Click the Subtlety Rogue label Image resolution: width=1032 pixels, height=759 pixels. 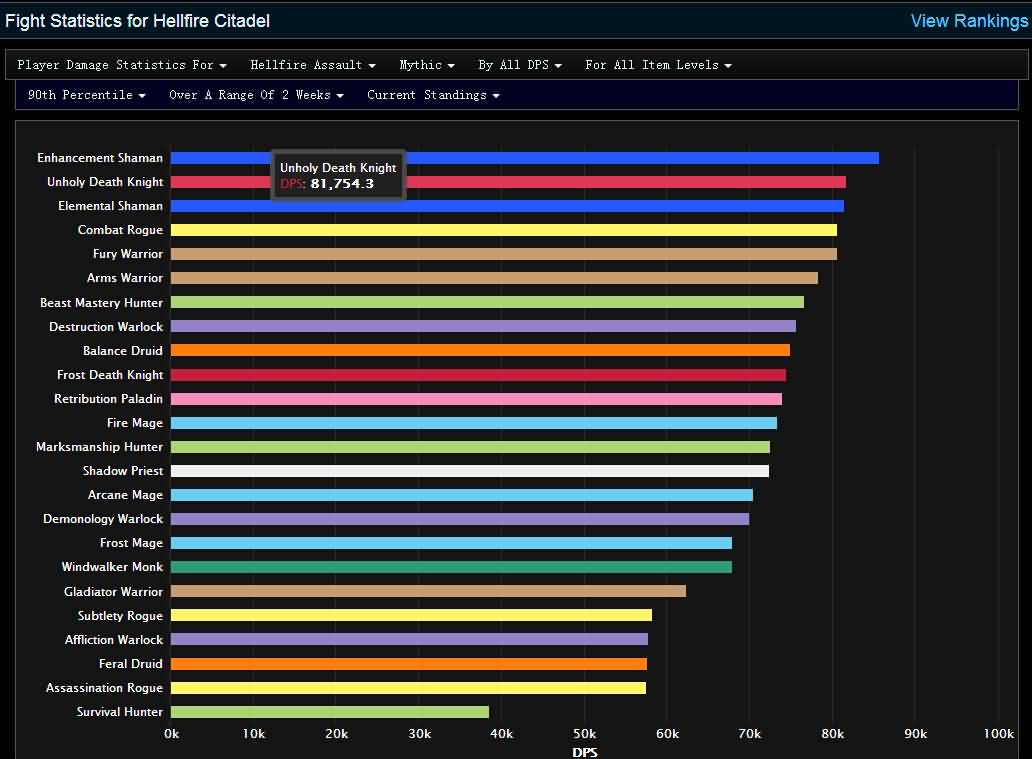pyautogui.click(x=120, y=615)
